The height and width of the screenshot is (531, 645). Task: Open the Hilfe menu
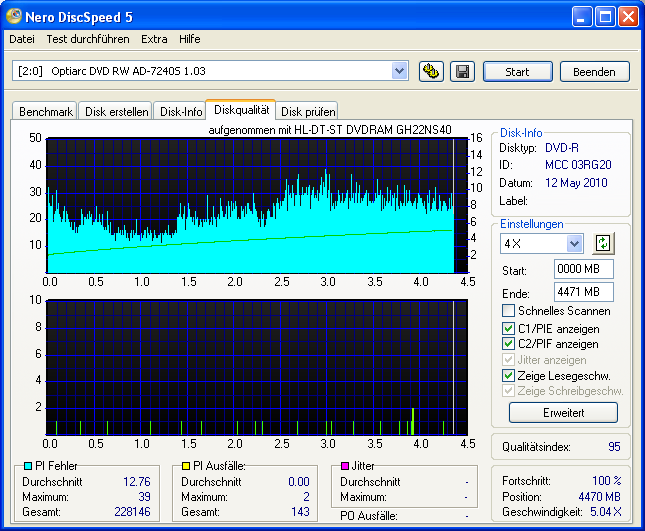pyautogui.click(x=190, y=39)
